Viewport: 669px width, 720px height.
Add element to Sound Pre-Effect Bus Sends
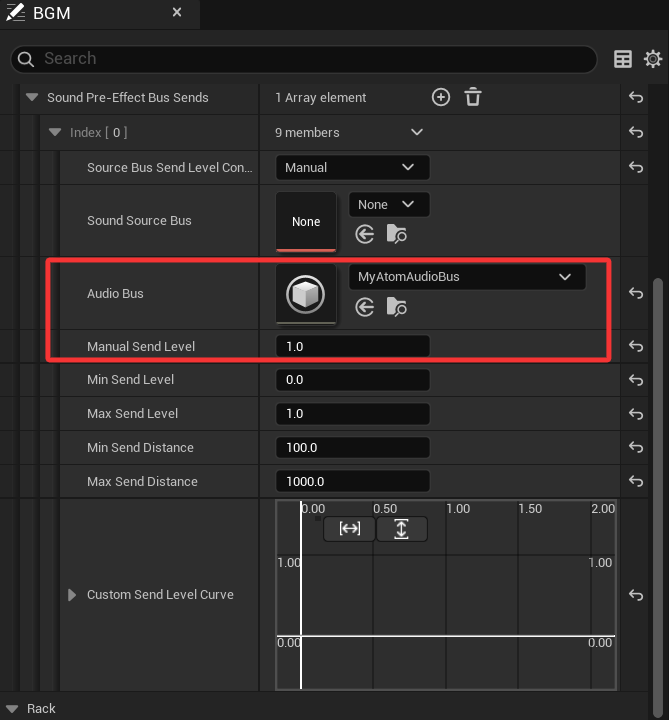pyautogui.click(x=441, y=97)
